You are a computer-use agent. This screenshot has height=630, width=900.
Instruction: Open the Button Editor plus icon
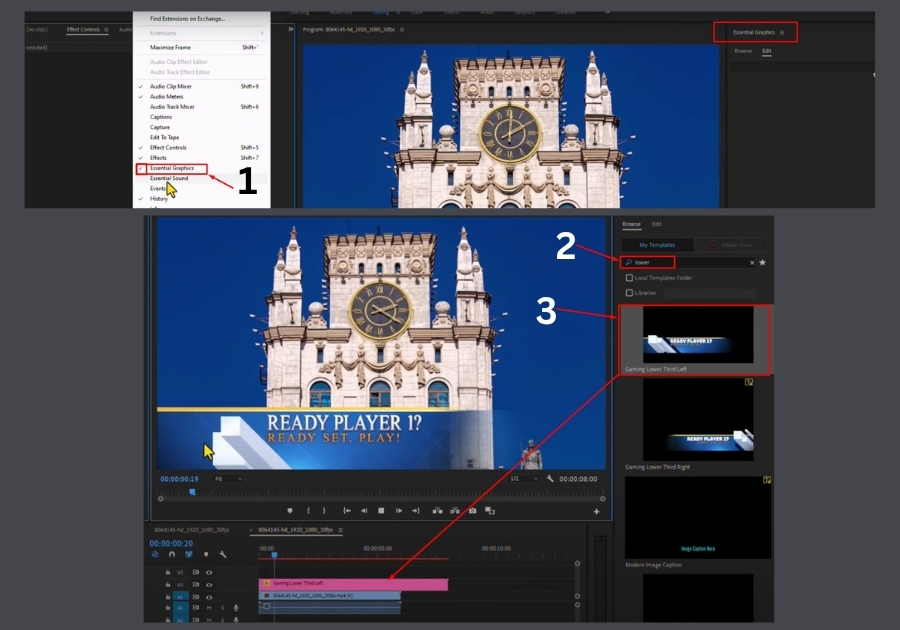click(596, 511)
